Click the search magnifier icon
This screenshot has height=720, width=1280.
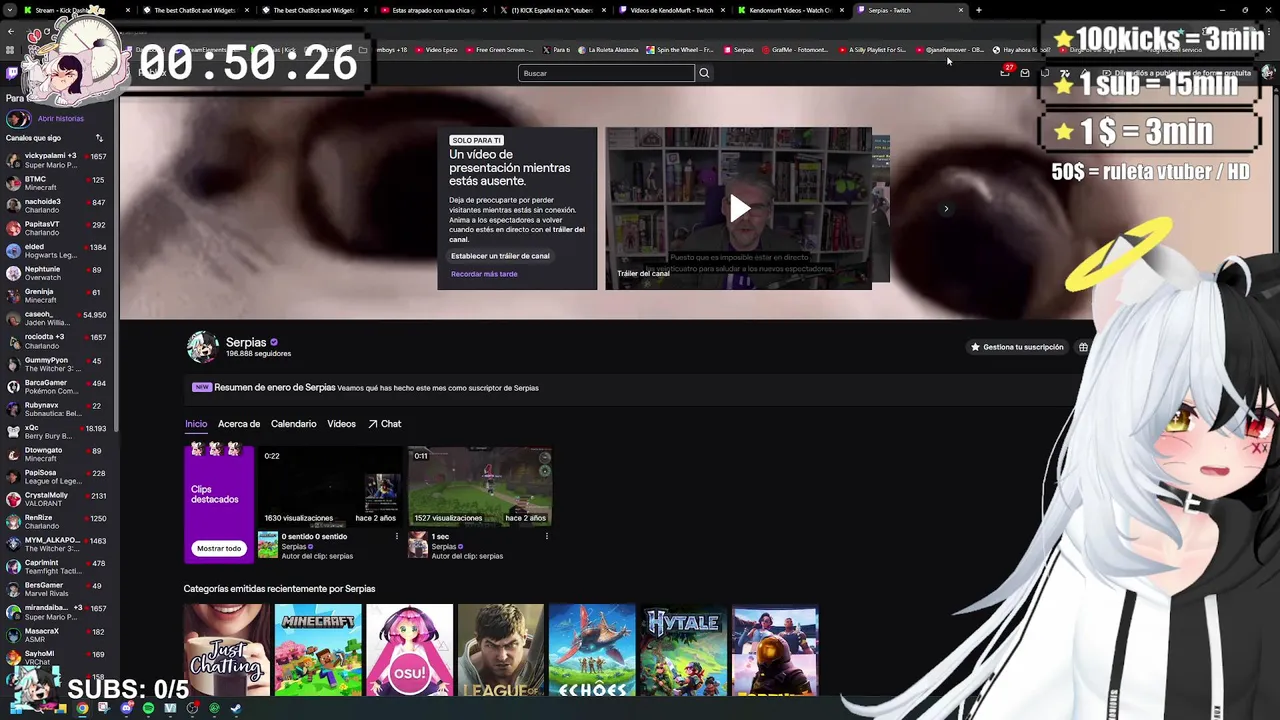pos(704,73)
